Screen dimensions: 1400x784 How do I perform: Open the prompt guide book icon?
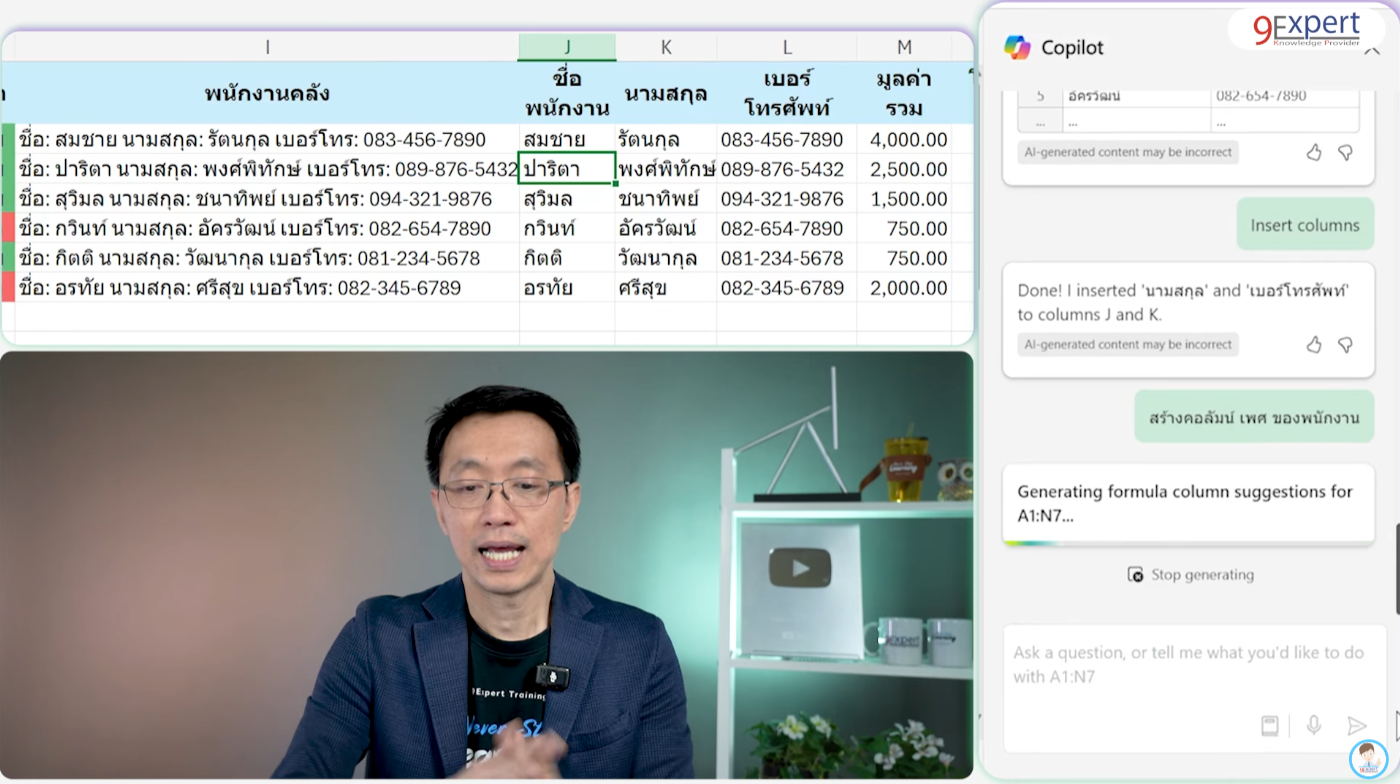click(1270, 726)
